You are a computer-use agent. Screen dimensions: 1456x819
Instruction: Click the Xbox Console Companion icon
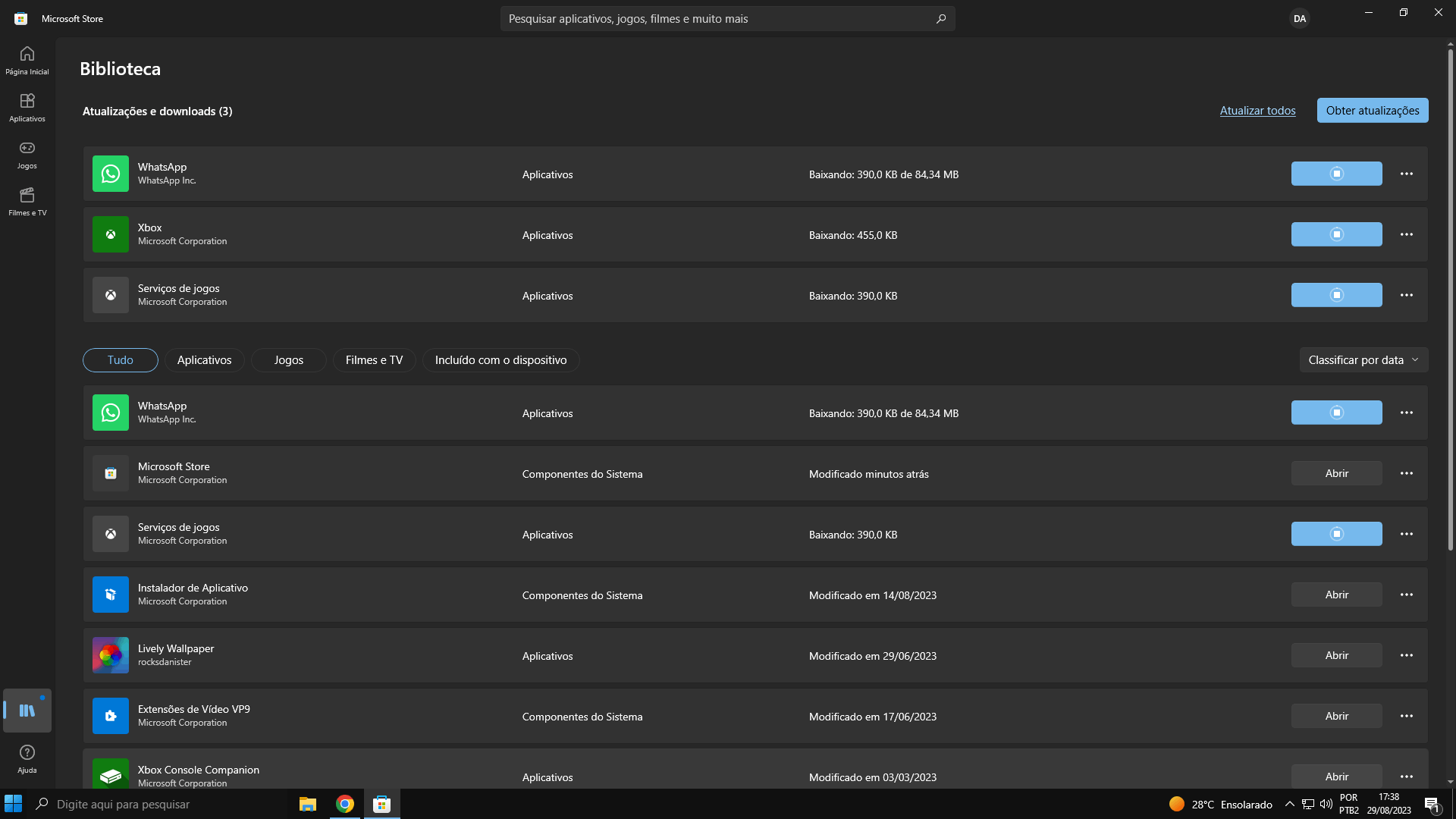(x=111, y=773)
